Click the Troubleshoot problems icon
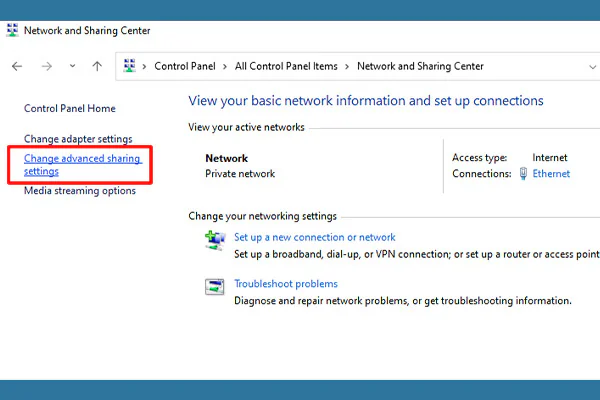600x400 pixels. [215, 287]
